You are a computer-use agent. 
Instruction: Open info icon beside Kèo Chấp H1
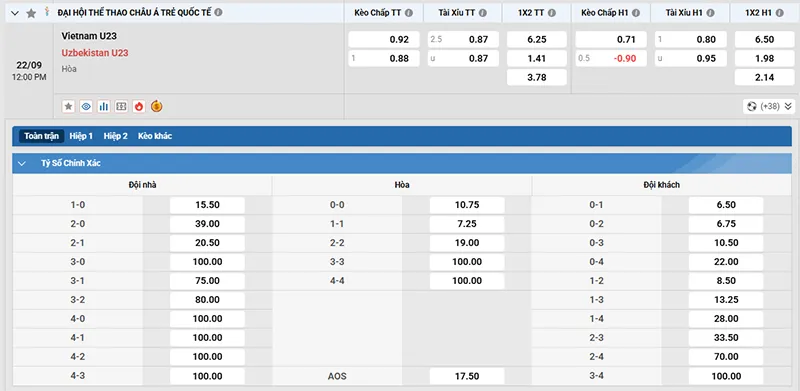click(x=636, y=13)
